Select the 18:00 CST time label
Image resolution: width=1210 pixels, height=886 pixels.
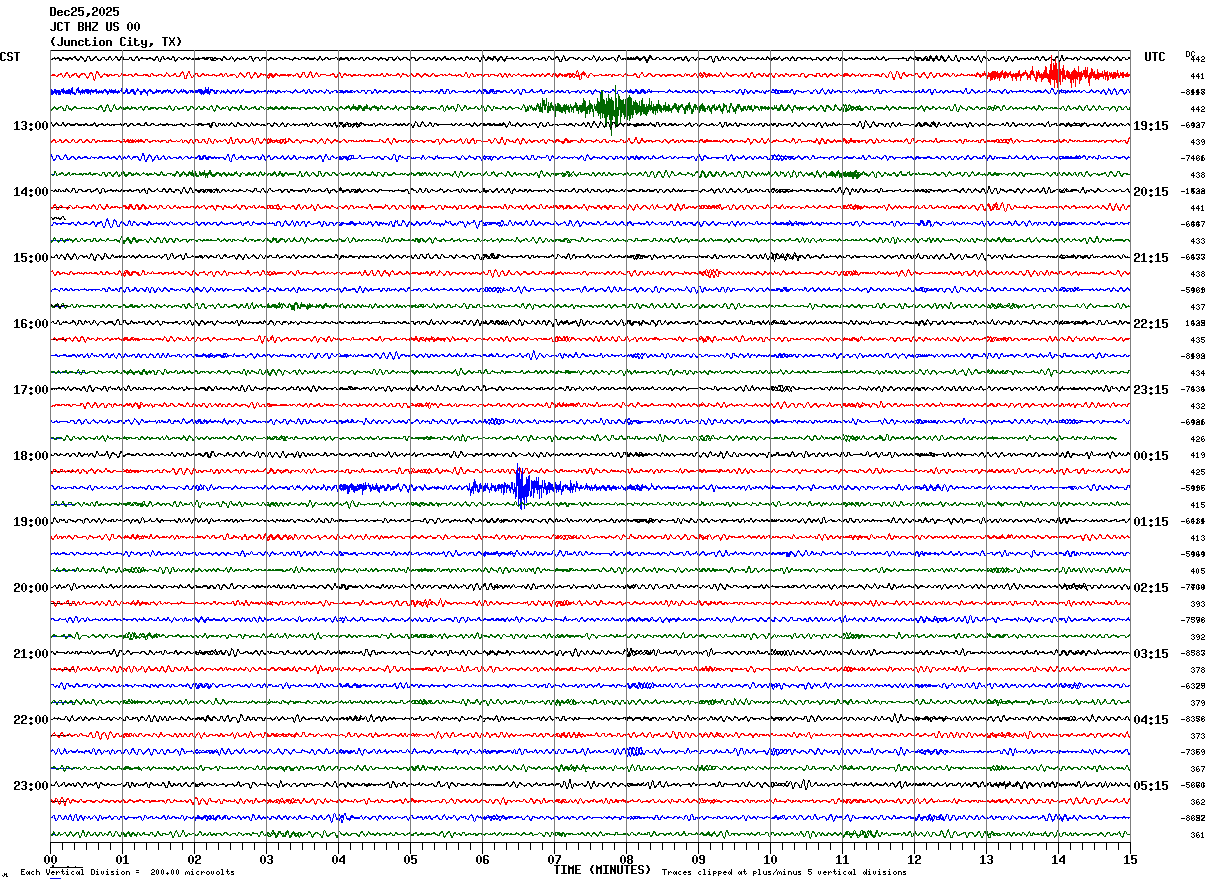(30, 456)
